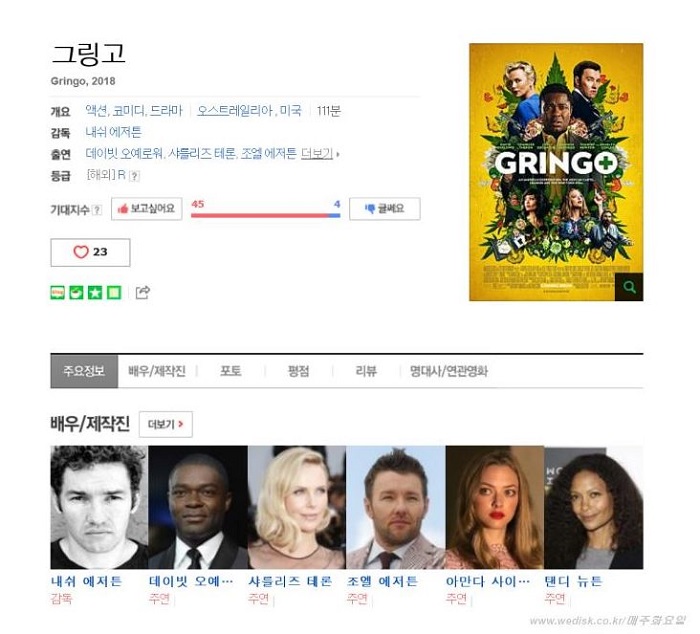
Task: Click the green star bookmark icon
Action: [x=95, y=292]
